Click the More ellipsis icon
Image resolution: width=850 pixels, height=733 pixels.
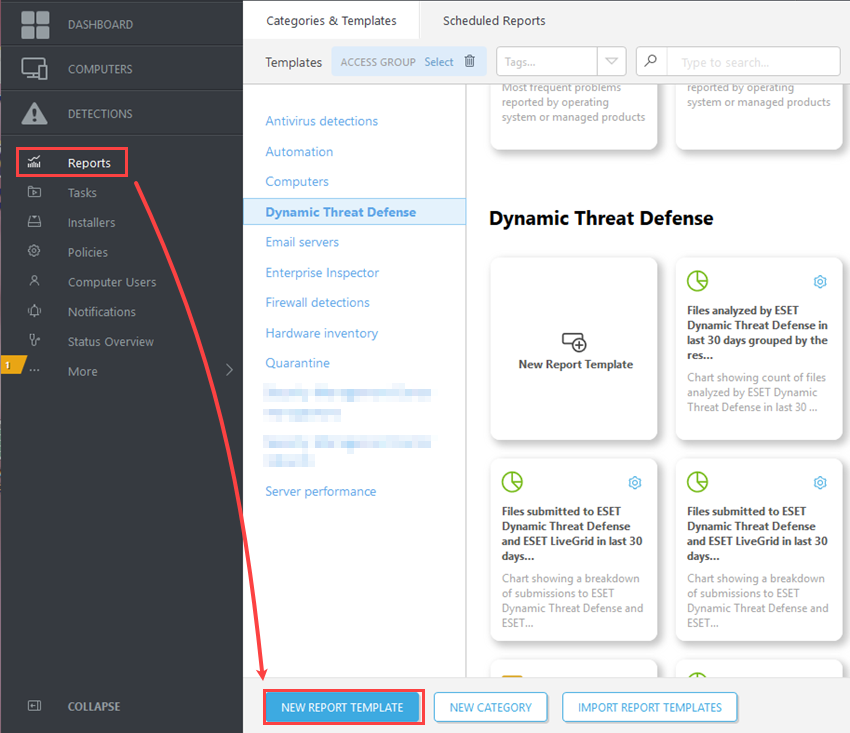tap(34, 370)
